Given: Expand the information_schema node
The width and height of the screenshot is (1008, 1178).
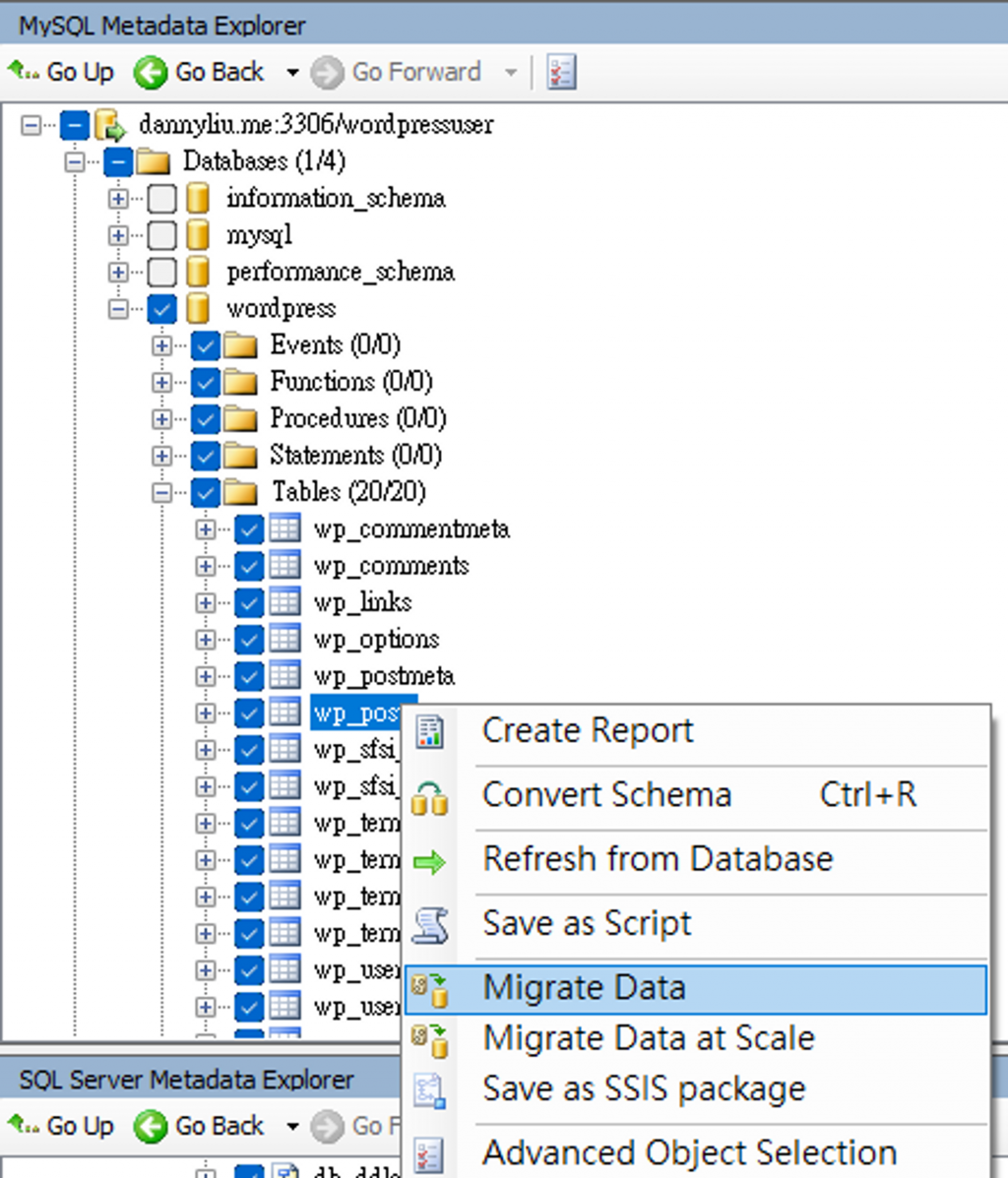Looking at the screenshot, I should 118,199.
